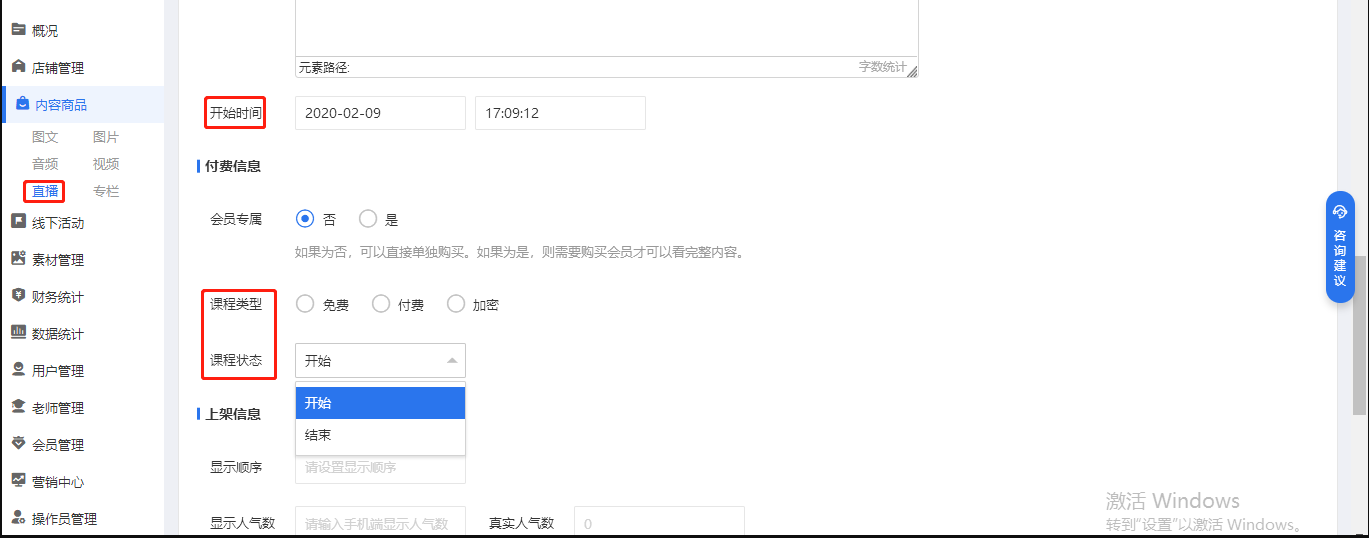Choose 免费 course type
Viewport: 1369px width, 538px height.
[306, 304]
